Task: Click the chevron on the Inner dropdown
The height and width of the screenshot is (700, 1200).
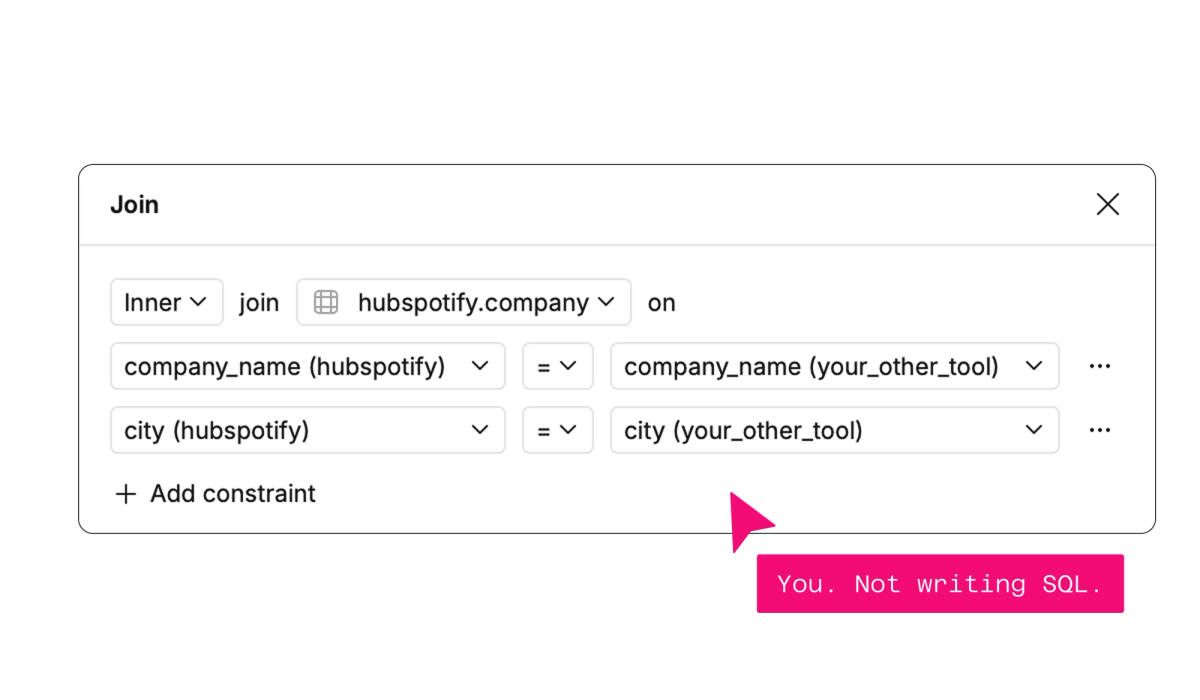Action: [x=200, y=302]
